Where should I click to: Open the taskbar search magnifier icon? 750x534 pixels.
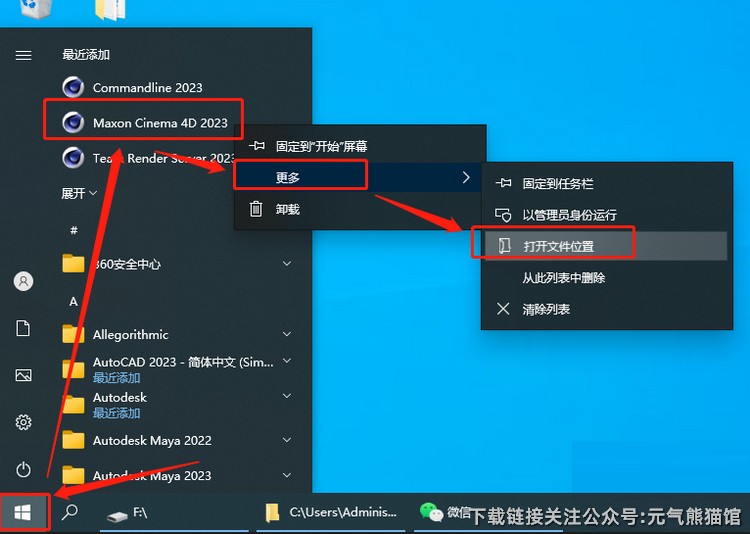click(x=70, y=512)
